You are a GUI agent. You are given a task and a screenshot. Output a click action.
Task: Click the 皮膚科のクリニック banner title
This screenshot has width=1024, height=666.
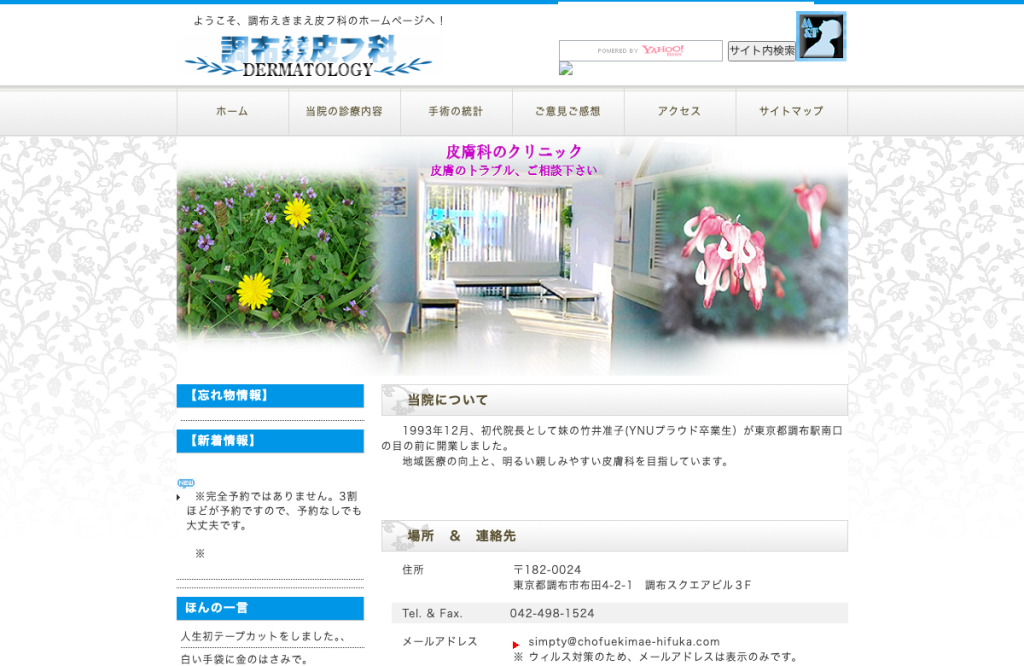[x=514, y=151]
